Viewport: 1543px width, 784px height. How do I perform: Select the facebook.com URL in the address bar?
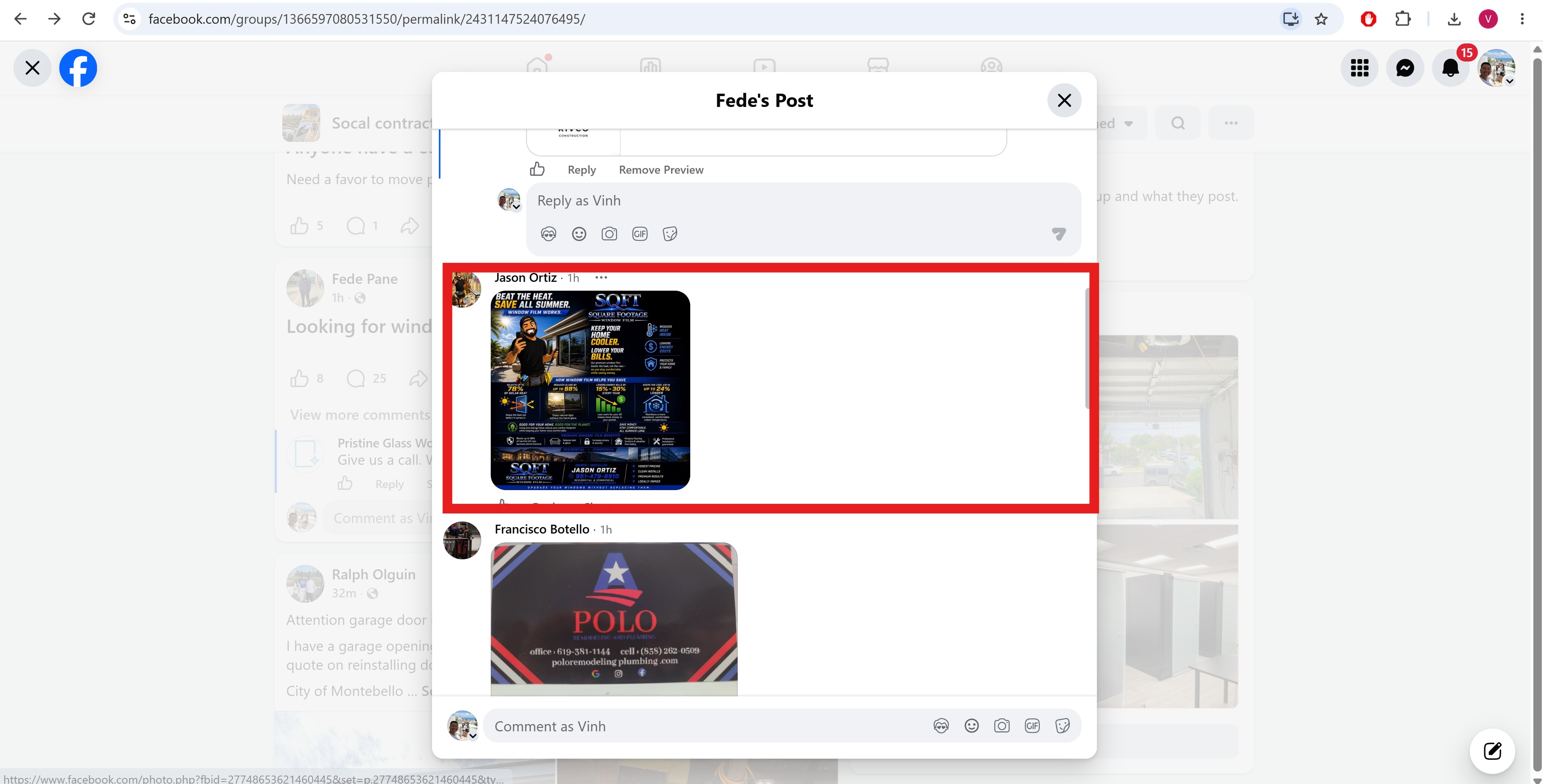(x=366, y=19)
